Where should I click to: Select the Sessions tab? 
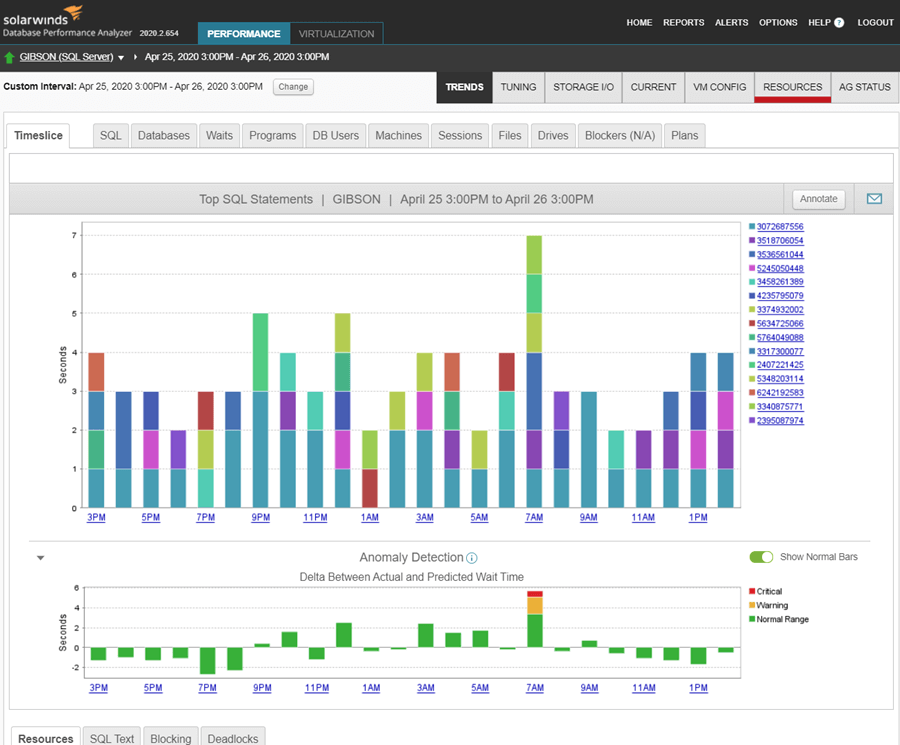460,135
